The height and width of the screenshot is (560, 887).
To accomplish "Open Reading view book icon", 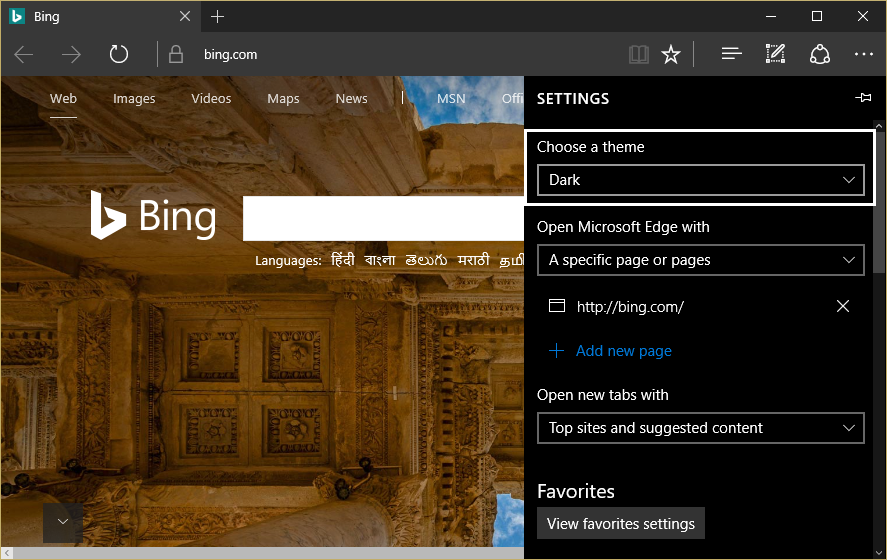I will tap(638, 55).
